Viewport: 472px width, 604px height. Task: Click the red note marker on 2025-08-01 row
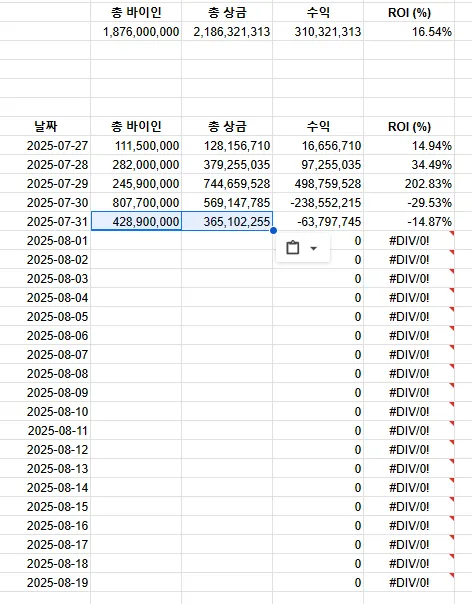click(x=452, y=233)
